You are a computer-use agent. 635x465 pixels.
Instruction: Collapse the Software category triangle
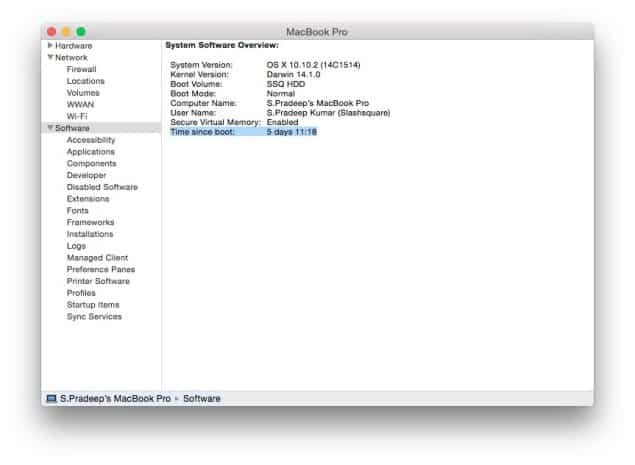click(50, 128)
